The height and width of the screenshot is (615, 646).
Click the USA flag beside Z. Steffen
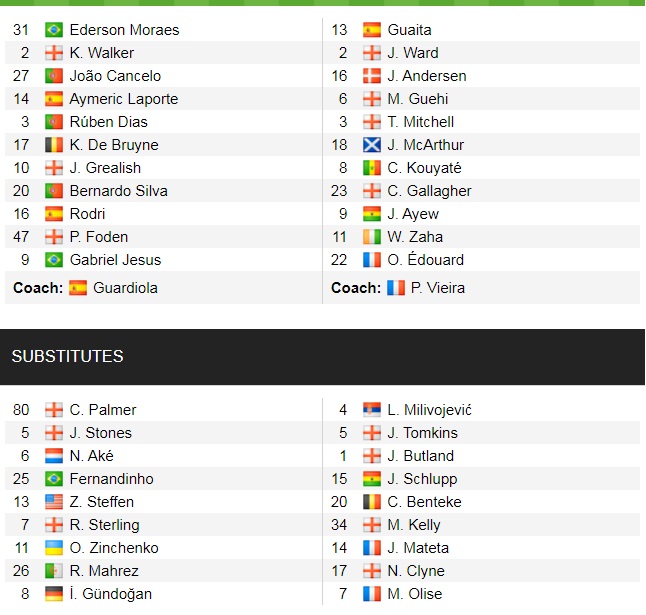(54, 502)
